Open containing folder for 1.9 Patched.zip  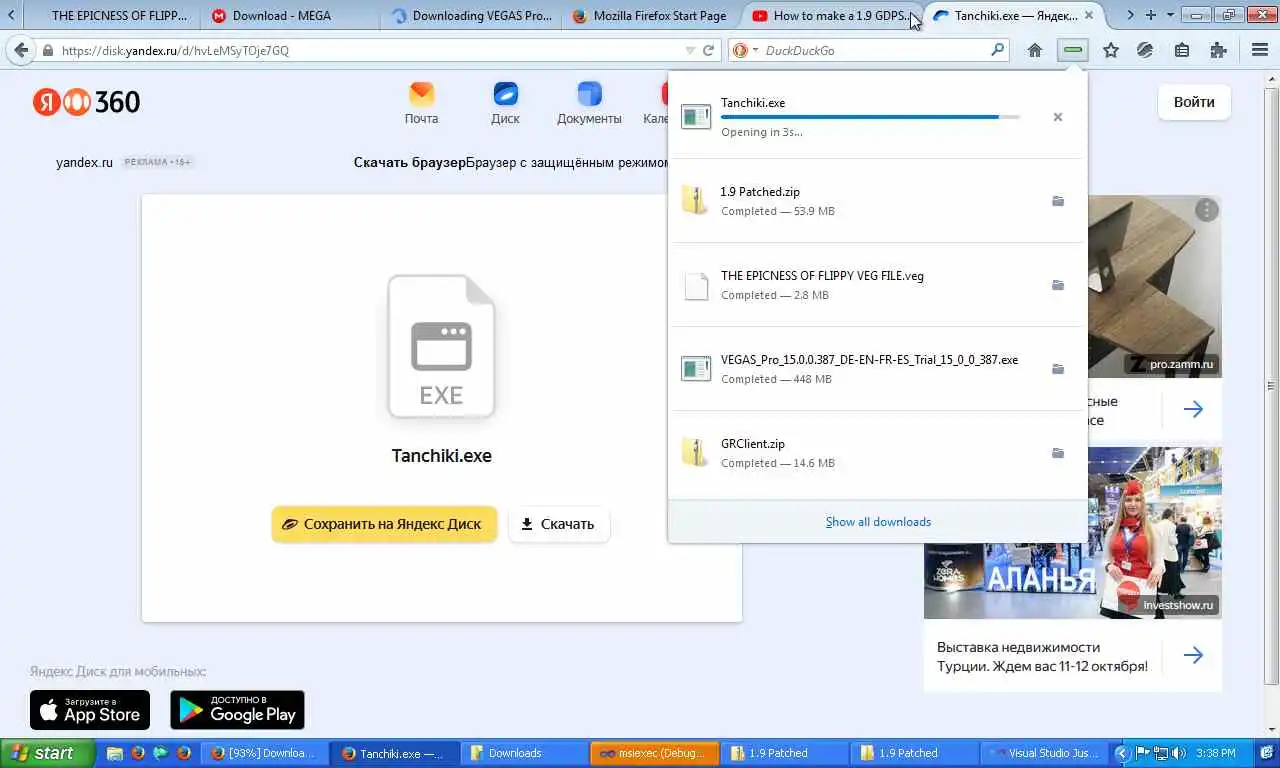click(1058, 201)
